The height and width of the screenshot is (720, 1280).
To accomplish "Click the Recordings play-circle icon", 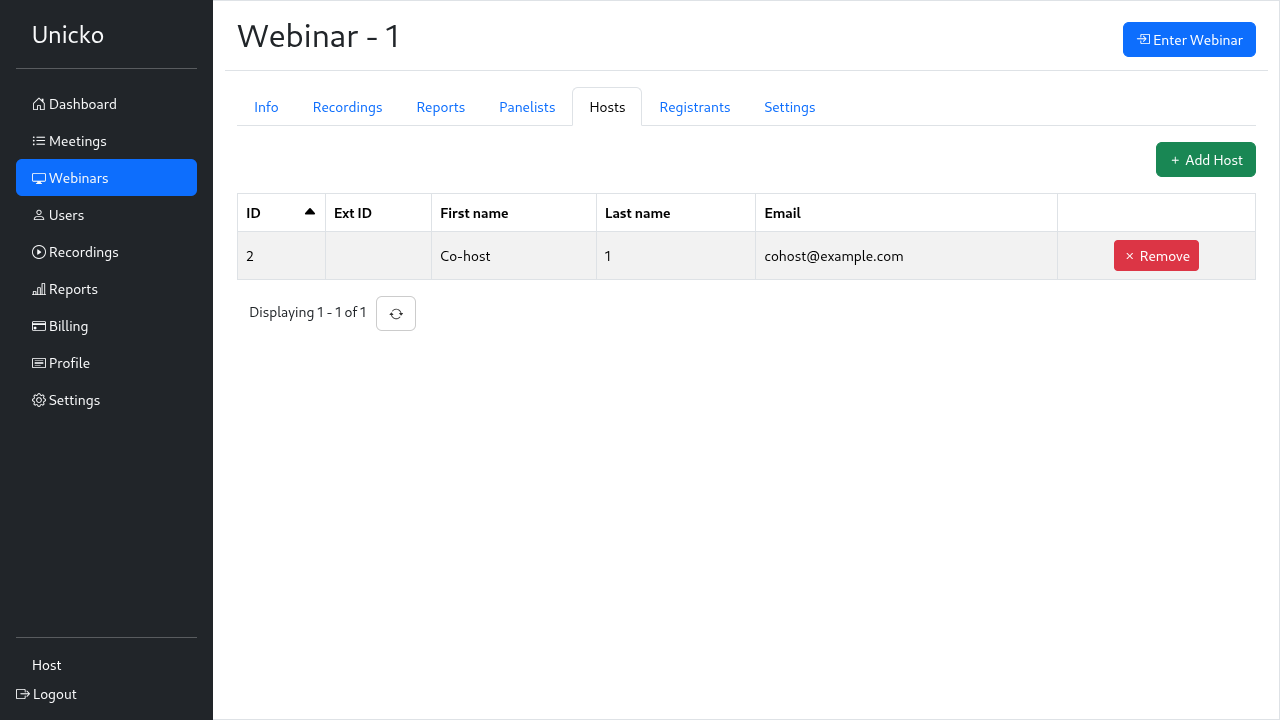I will [x=39, y=252].
